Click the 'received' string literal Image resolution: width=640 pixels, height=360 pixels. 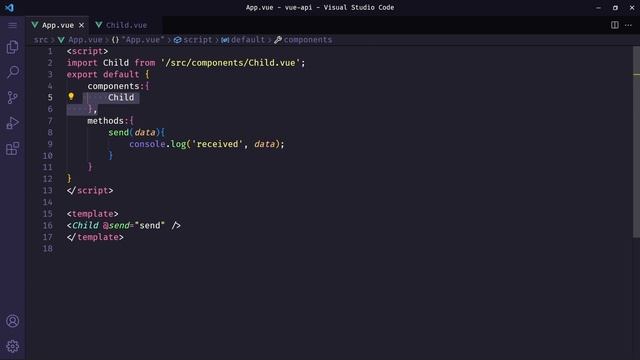pos(217,144)
